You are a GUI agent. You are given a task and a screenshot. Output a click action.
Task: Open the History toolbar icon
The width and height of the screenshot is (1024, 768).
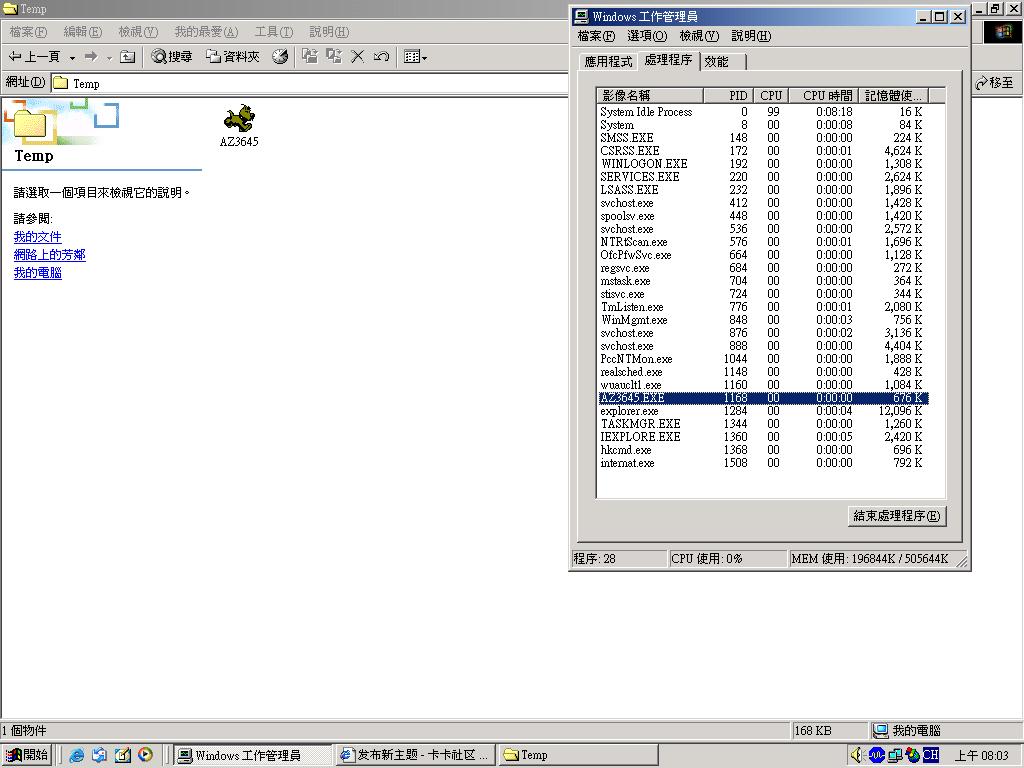[280, 57]
